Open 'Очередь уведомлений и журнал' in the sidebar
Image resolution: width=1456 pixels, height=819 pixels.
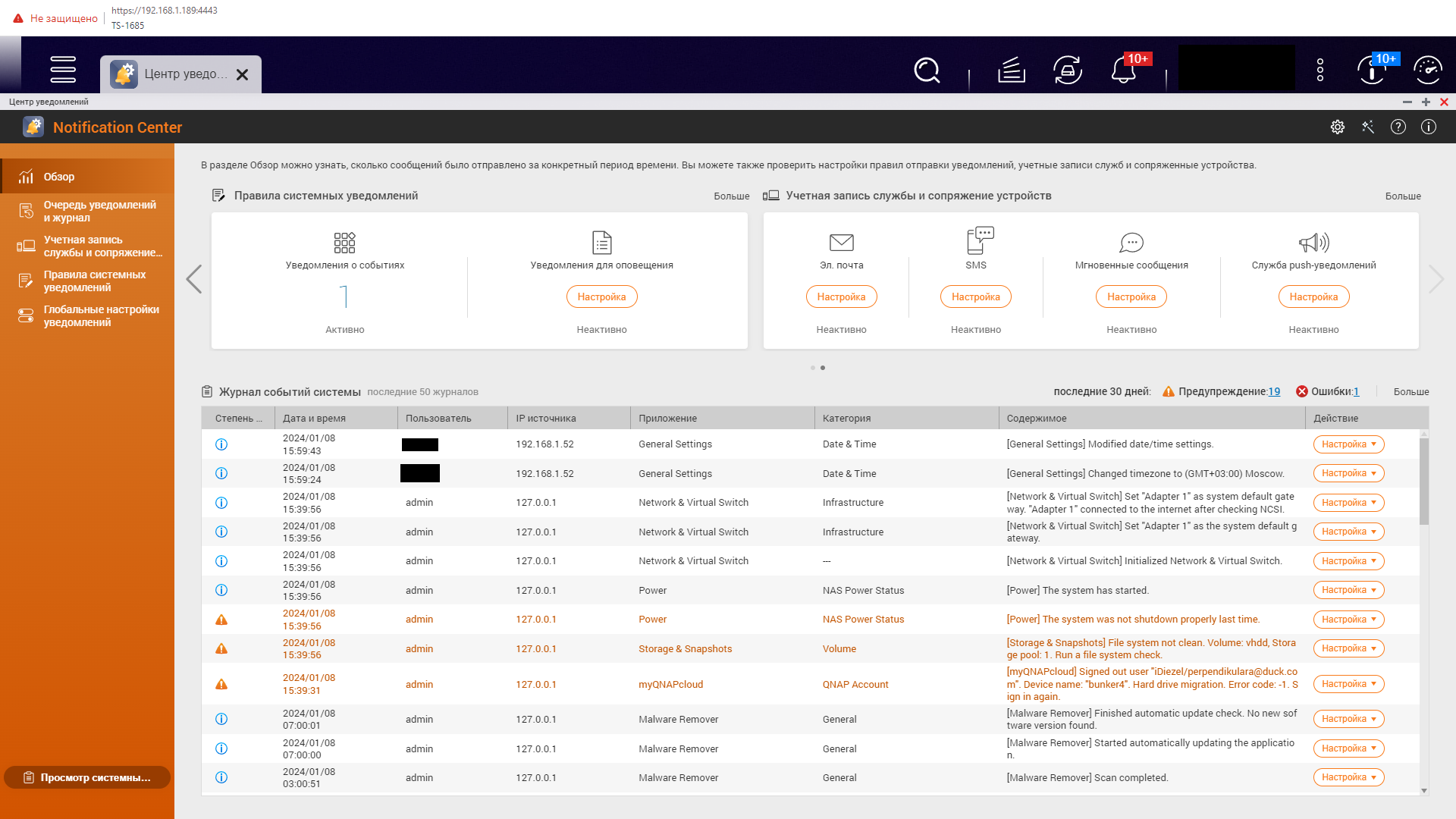99,212
